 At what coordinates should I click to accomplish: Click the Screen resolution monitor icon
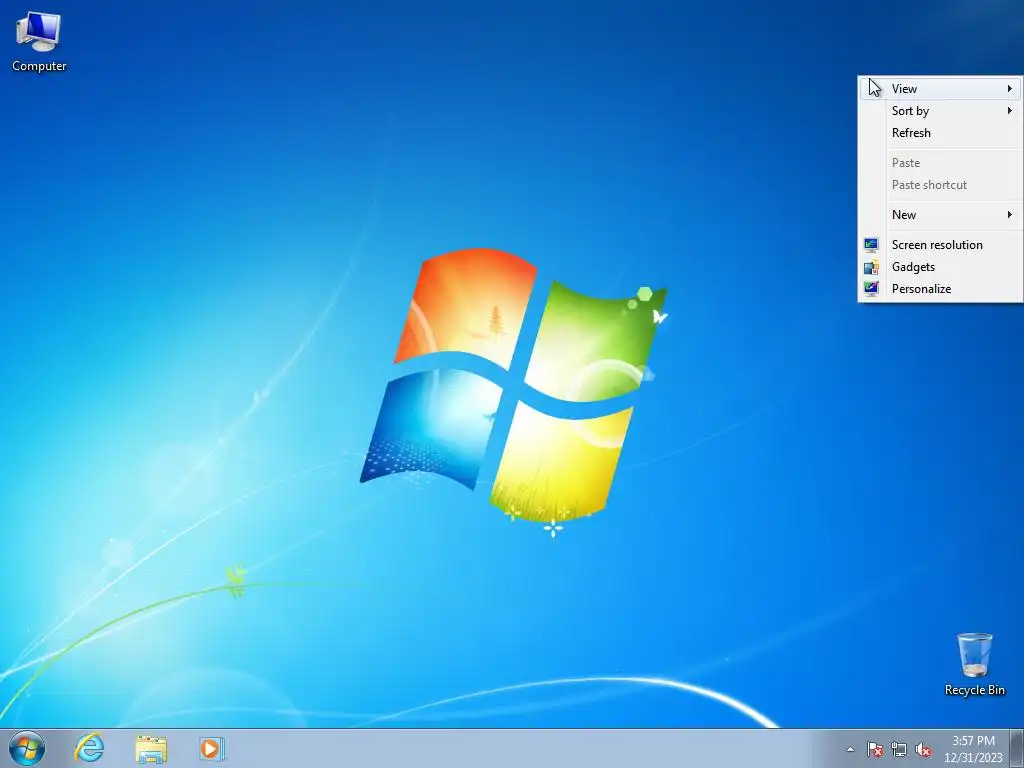[871, 245]
